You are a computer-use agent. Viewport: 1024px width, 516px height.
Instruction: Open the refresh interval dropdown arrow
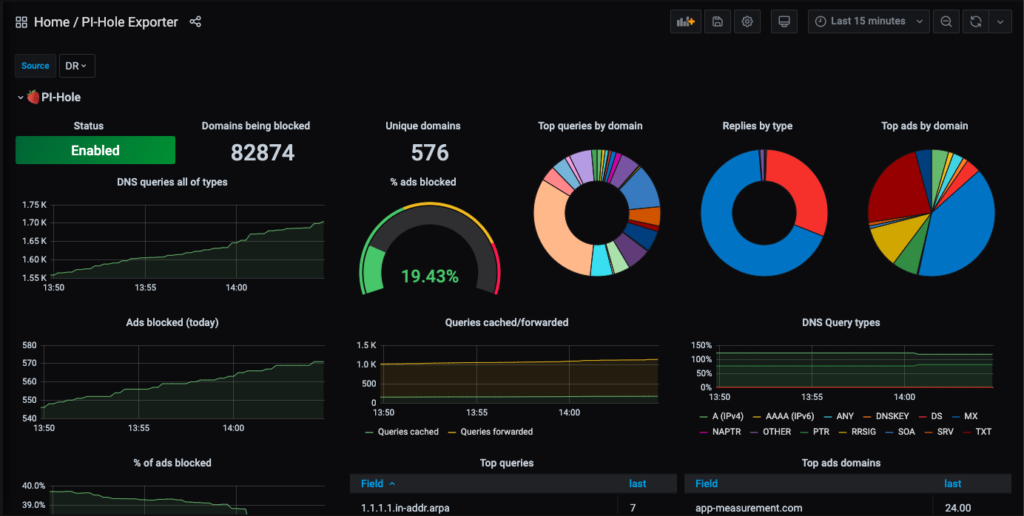(1000, 21)
